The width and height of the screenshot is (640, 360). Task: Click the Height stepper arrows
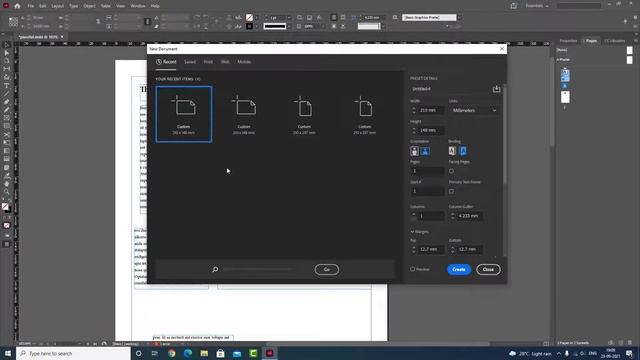click(x=413, y=130)
